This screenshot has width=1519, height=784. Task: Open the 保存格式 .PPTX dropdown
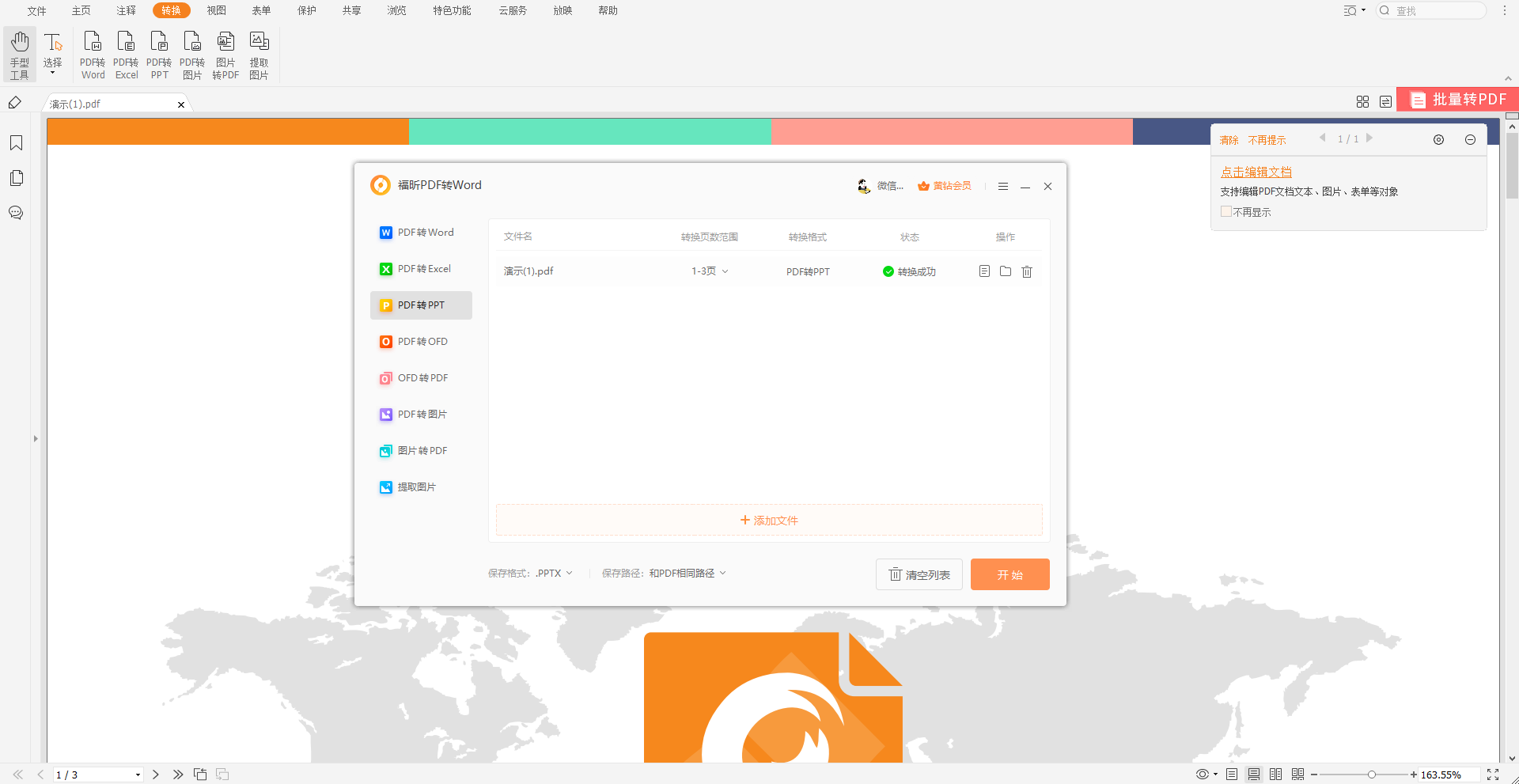point(554,574)
